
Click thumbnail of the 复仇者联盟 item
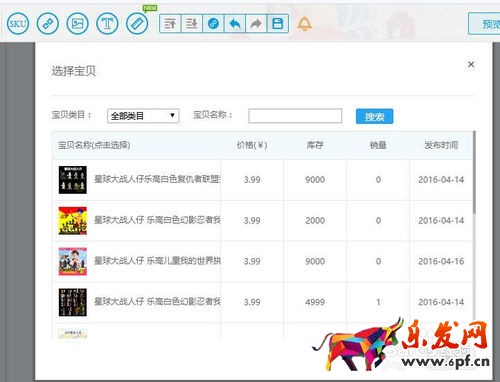73,180
